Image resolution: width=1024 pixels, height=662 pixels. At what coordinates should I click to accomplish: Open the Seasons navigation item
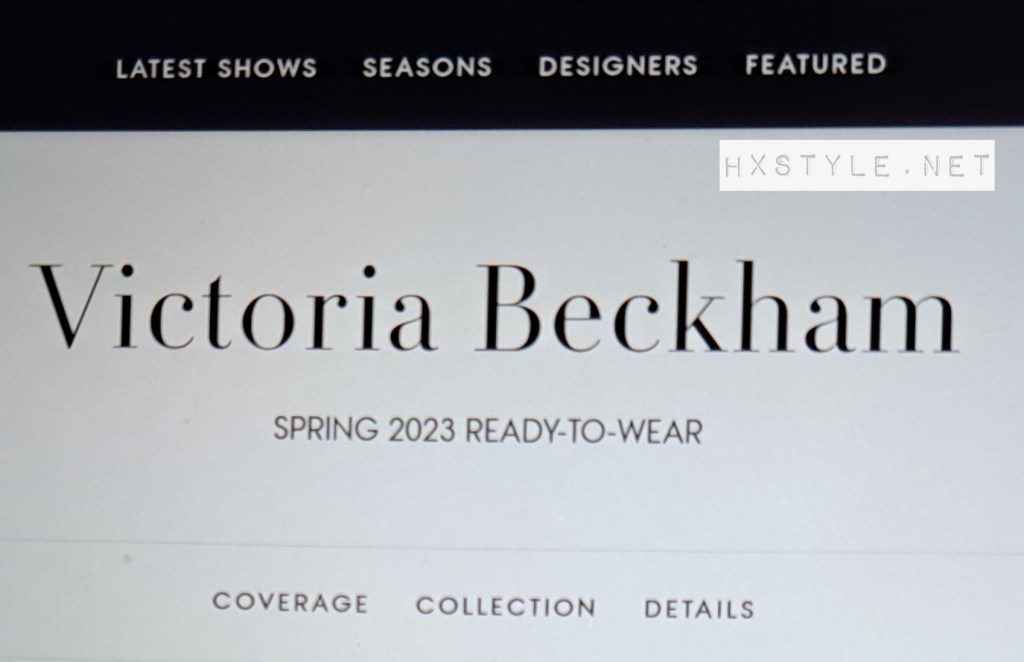pyautogui.click(x=427, y=67)
